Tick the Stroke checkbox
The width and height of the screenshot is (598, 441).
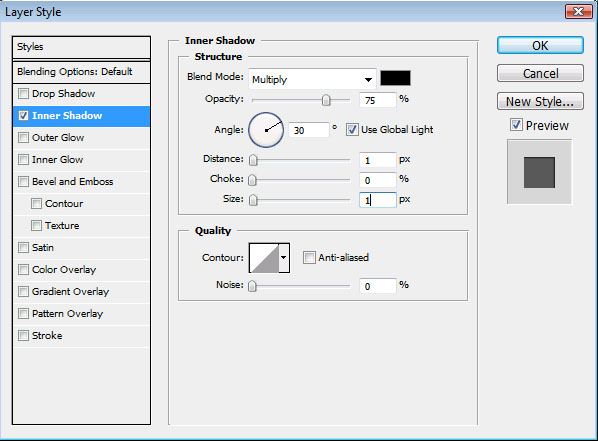[x=23, y=335]
